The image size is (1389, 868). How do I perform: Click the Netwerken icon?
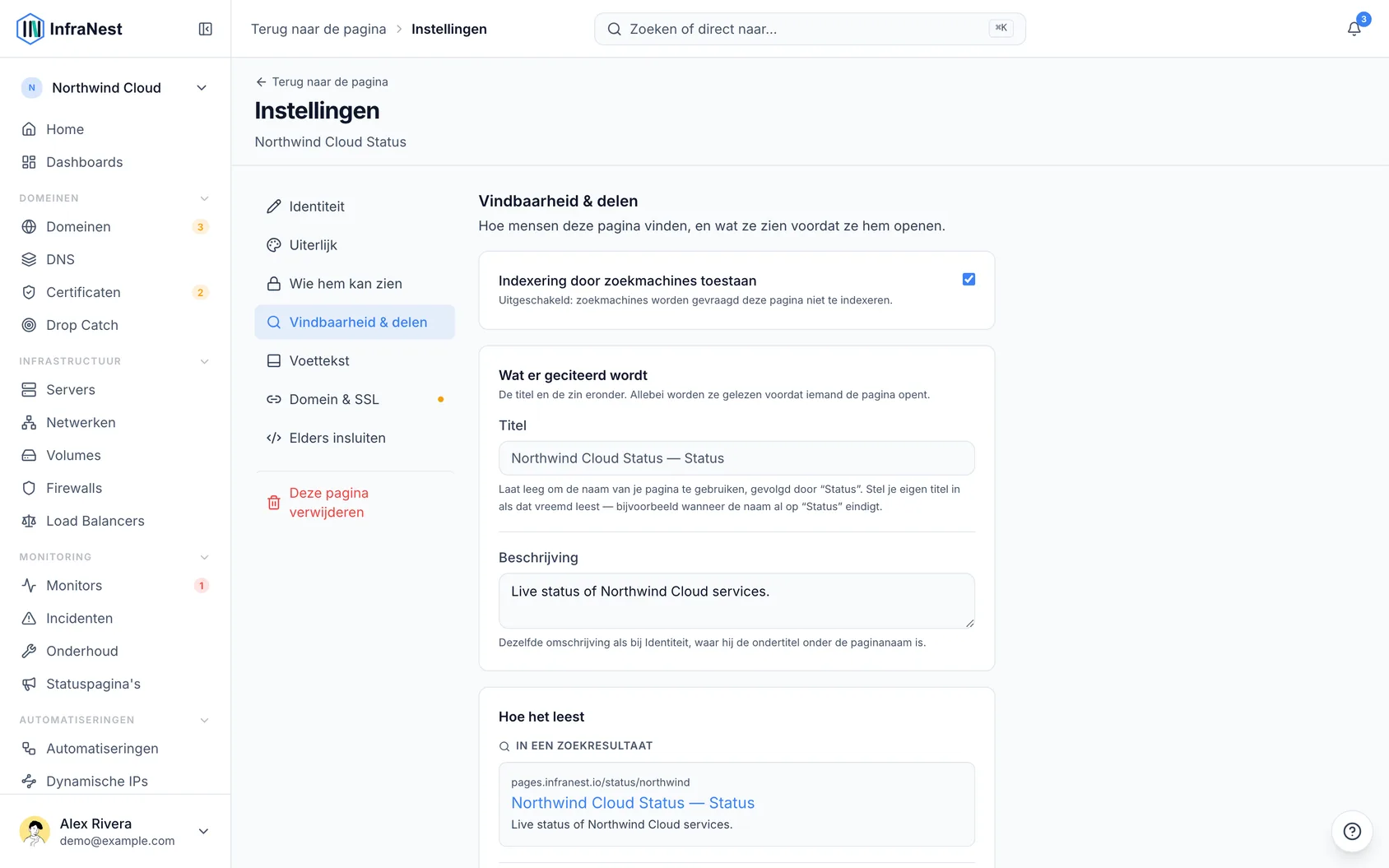29,422
